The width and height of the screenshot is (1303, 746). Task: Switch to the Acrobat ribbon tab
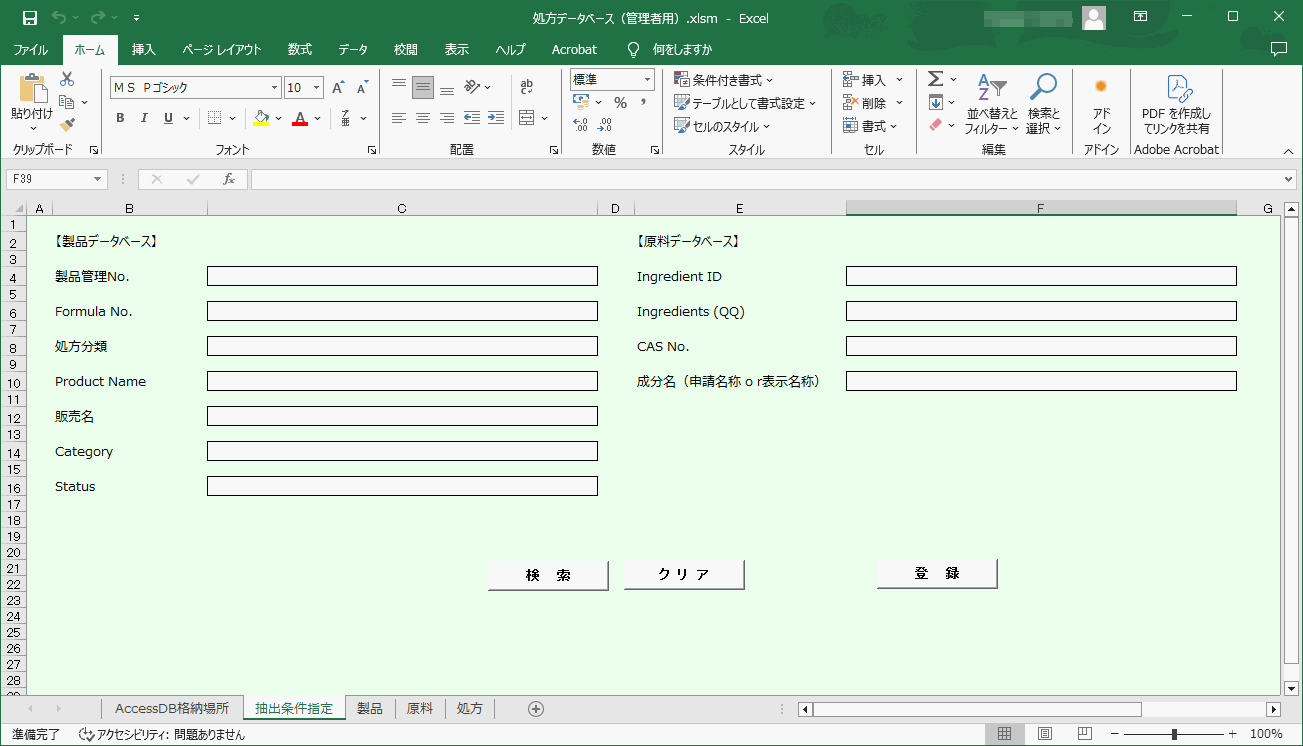click(x=574, y=49)
